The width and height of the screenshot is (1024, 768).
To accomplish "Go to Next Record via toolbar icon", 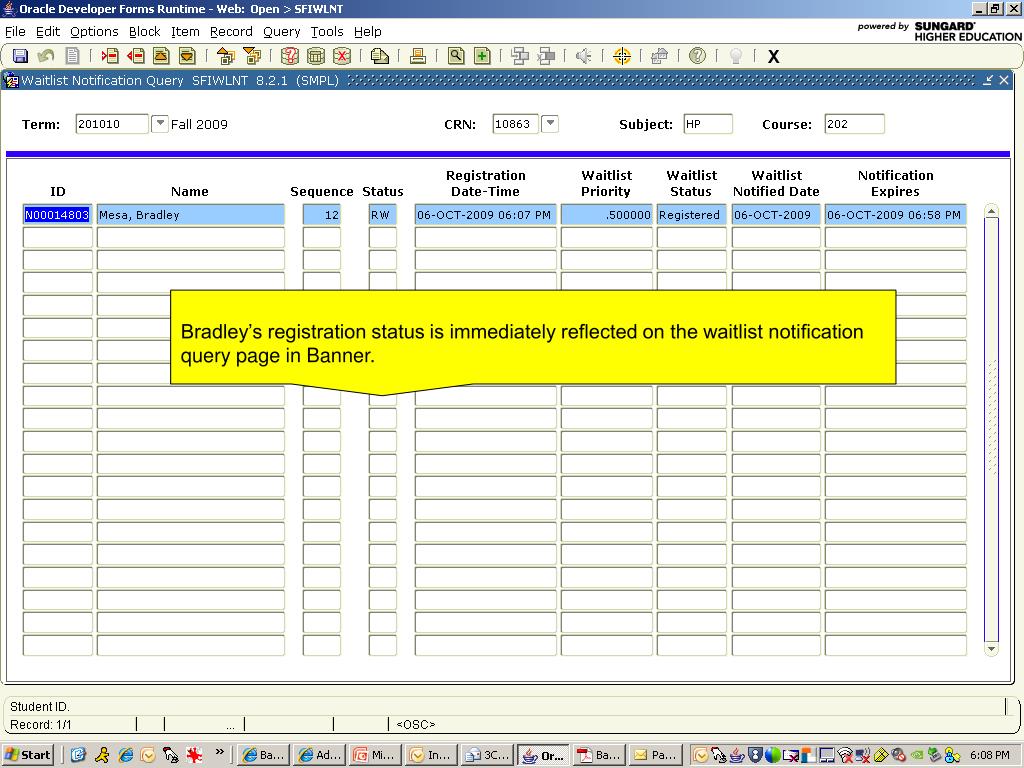I will (x=187, y=56).
